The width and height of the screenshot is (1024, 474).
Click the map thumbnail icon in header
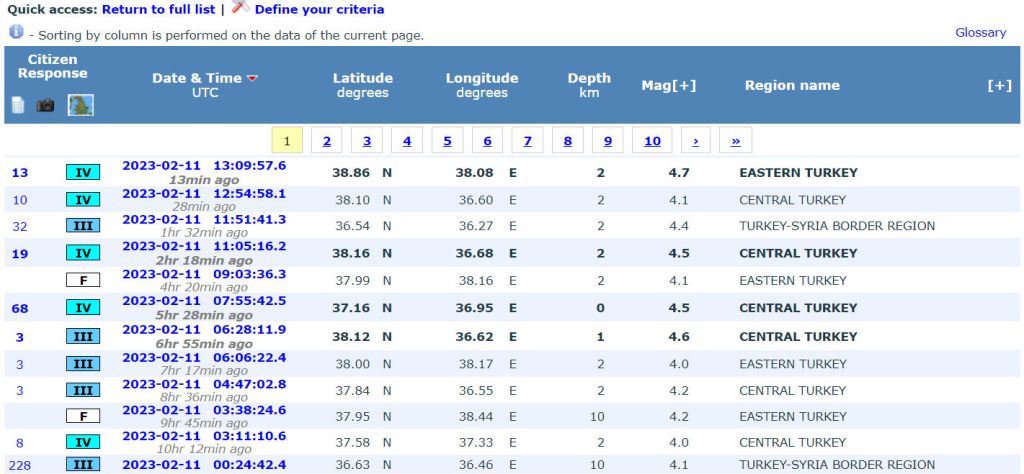pyautogui.click(x=80, y=105)
